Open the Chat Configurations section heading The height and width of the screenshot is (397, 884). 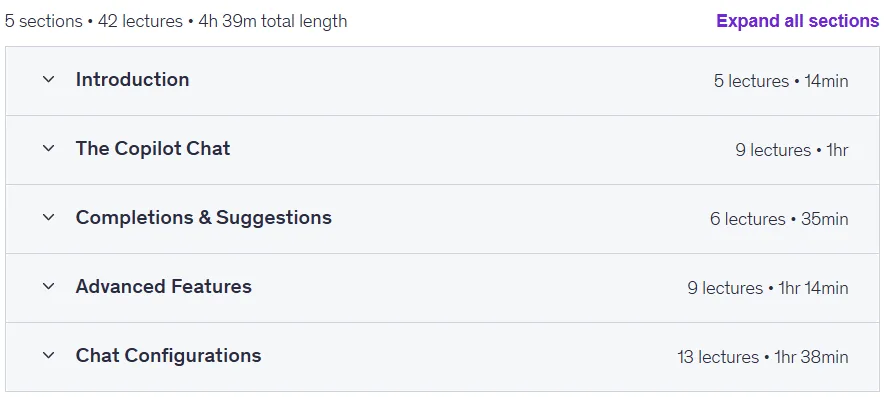pyautogui.click(x=169, y=356)
